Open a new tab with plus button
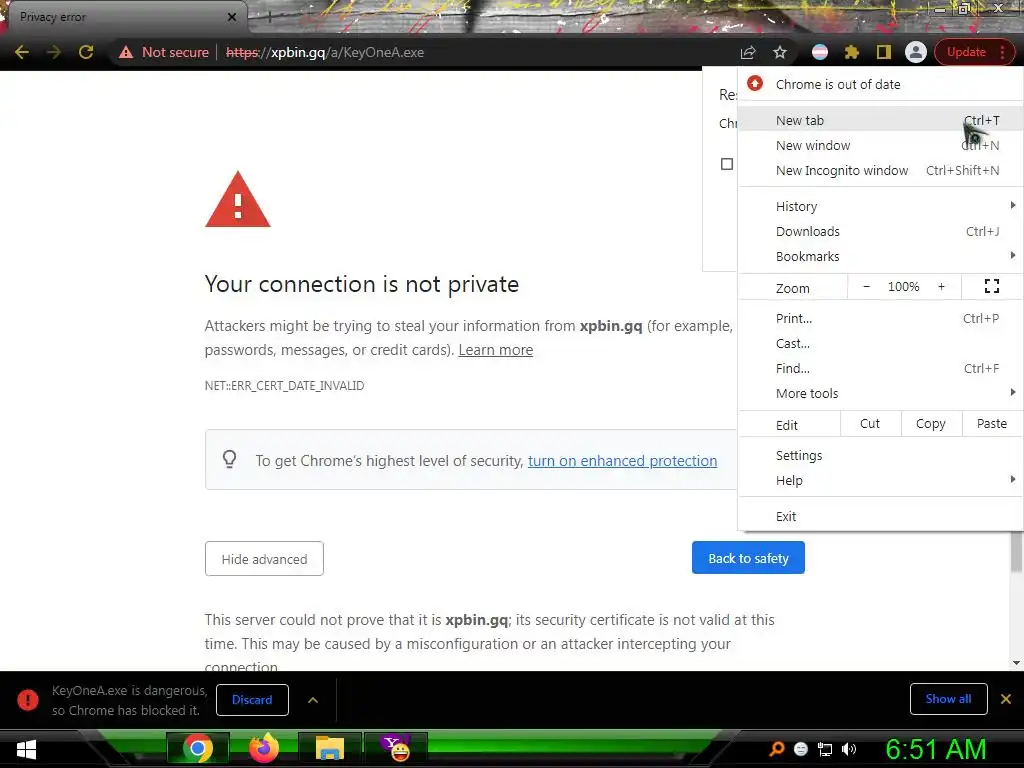The image size is (1024, 768). coord(269,18)
